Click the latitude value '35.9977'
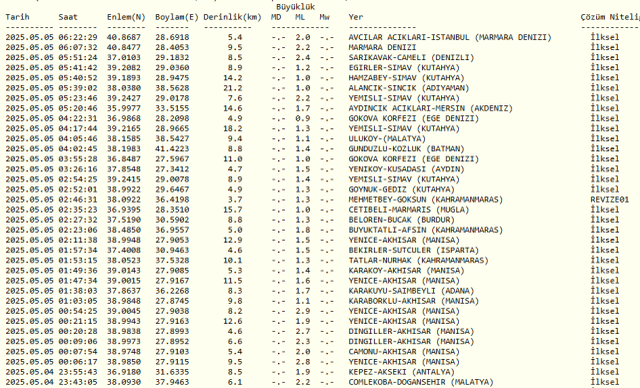This screenshot has height=388, width=640. tap(124, 109)
